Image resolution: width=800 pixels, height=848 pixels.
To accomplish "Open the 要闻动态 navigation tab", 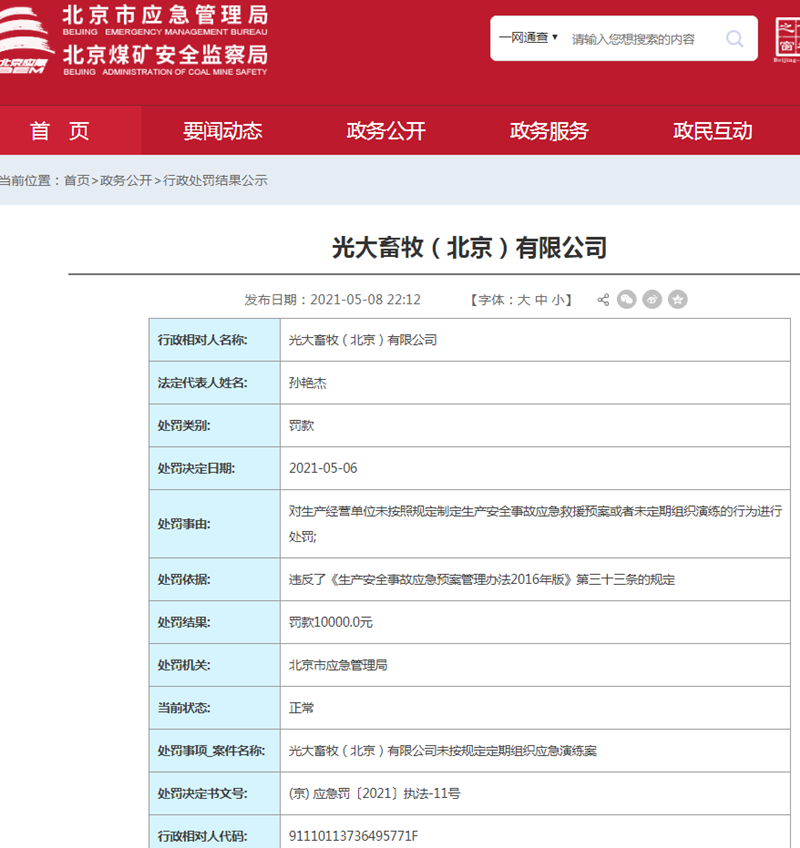I will (223, 131).
